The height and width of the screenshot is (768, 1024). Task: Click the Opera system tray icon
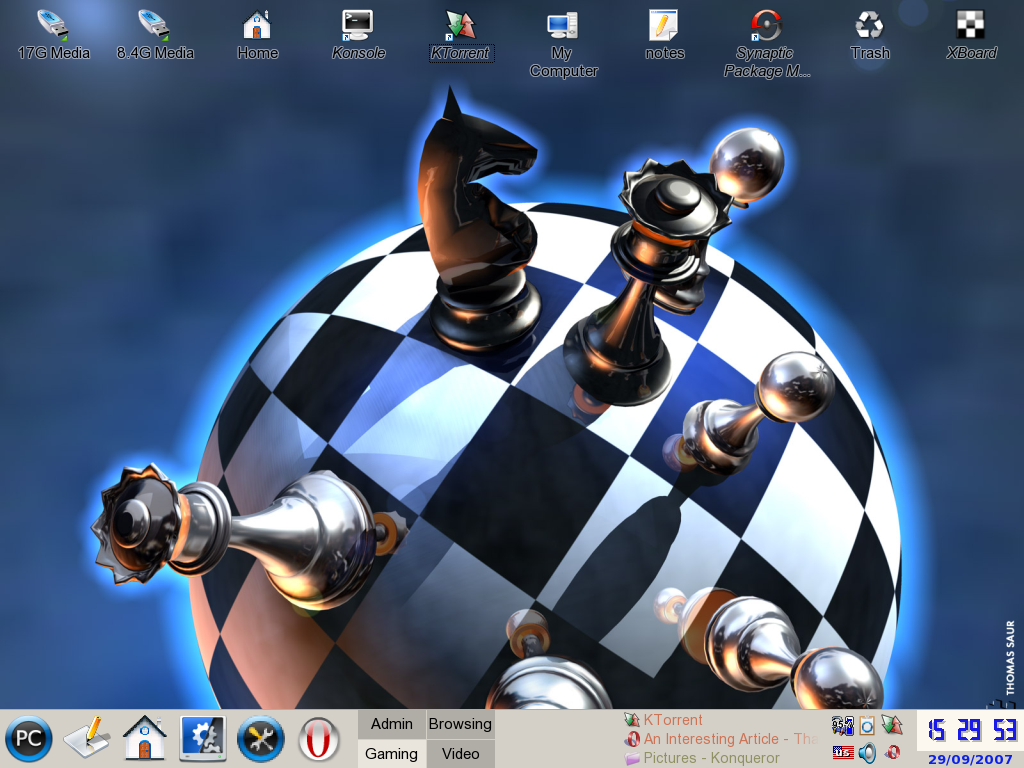tap(892, 753)
